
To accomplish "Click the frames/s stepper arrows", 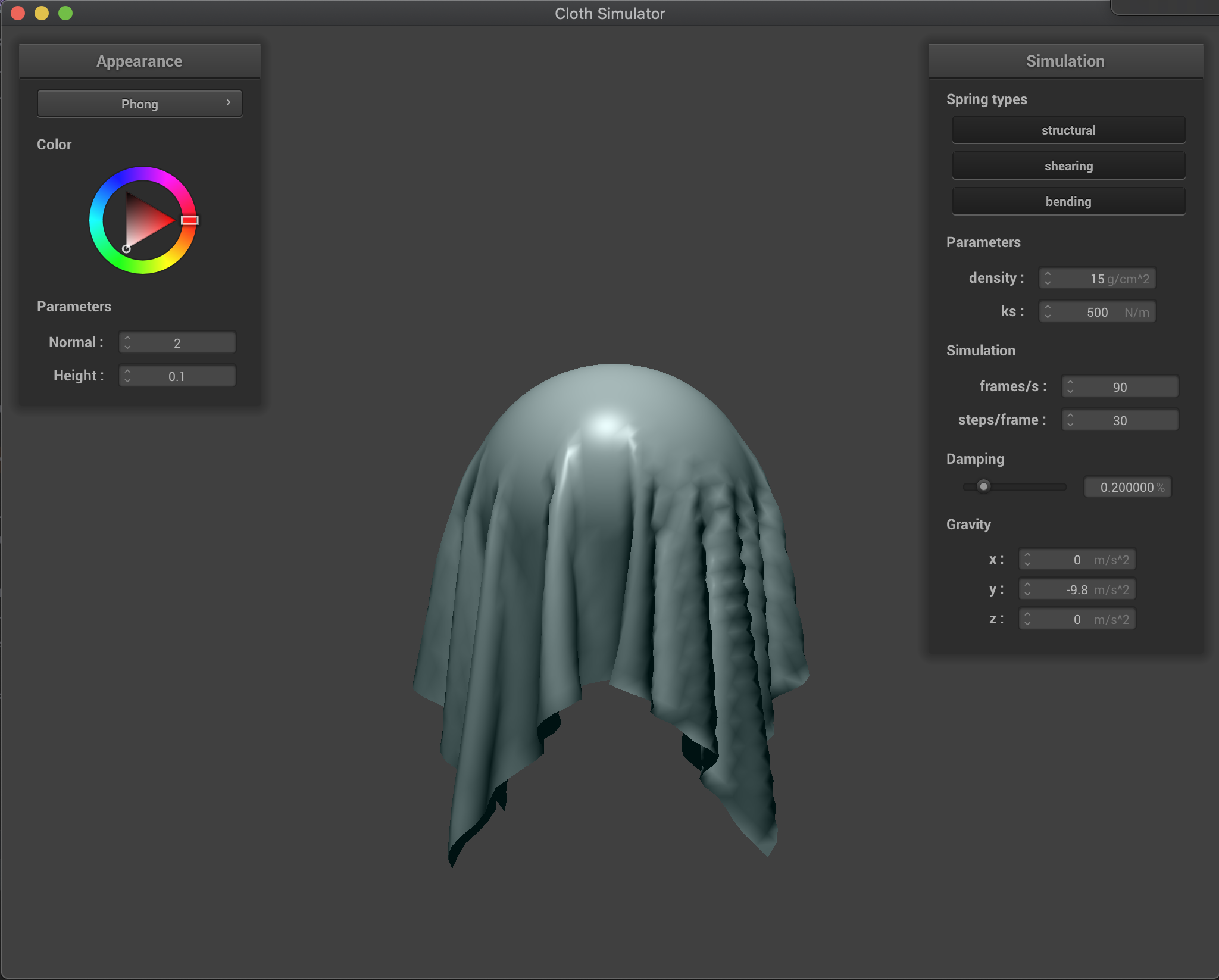I will point(1070,386).
